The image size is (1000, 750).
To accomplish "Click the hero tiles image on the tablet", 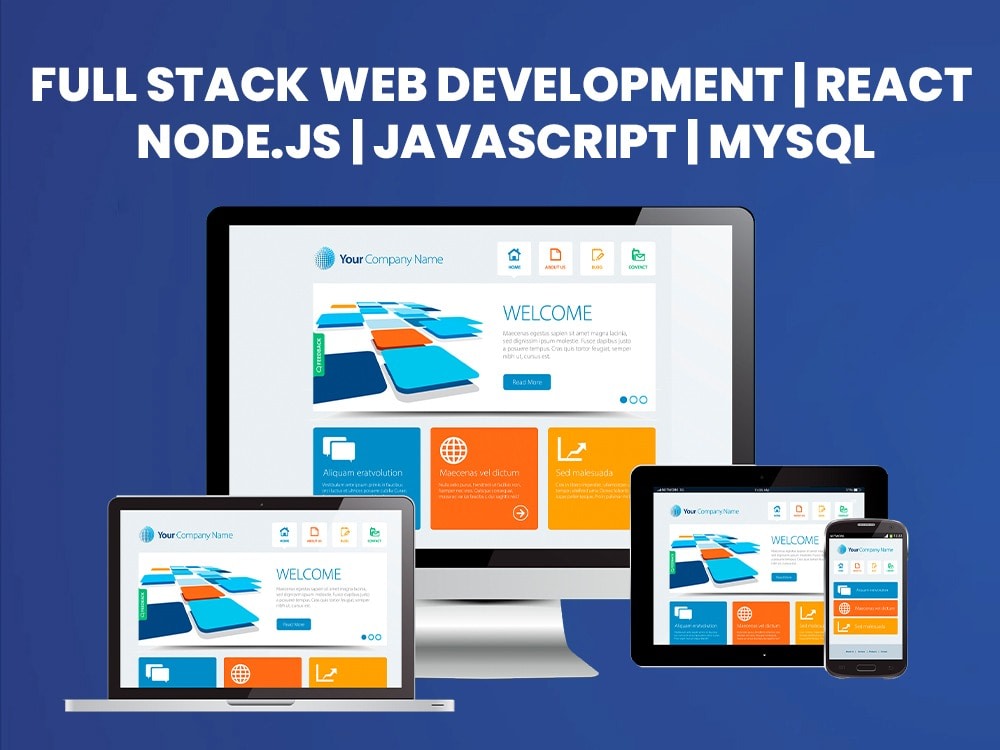I will pyautogui.click(x=715, y=561).
